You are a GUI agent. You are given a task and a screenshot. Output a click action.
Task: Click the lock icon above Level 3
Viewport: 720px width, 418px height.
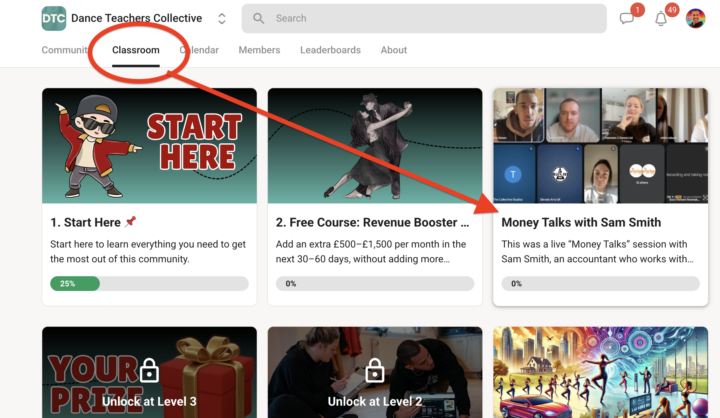[149, 370]
